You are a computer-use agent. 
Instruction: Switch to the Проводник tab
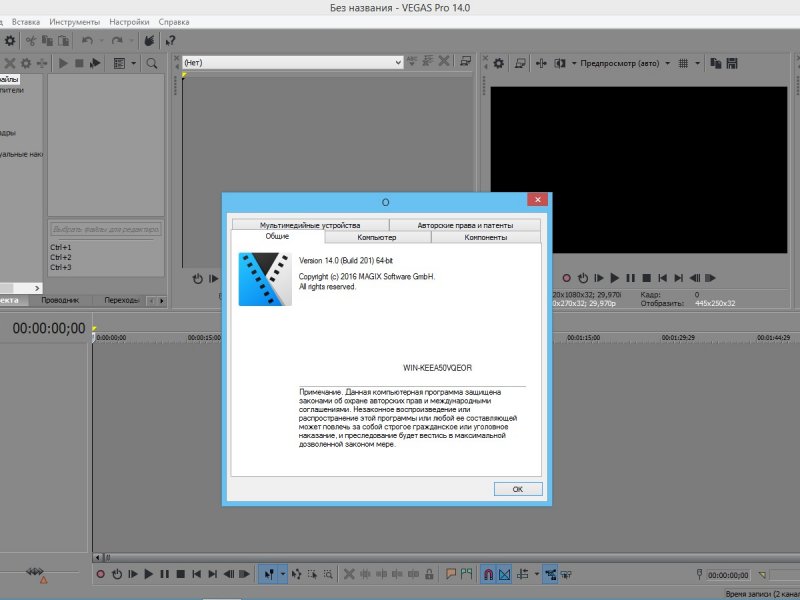pyautogui.click(x=60, y=300)
